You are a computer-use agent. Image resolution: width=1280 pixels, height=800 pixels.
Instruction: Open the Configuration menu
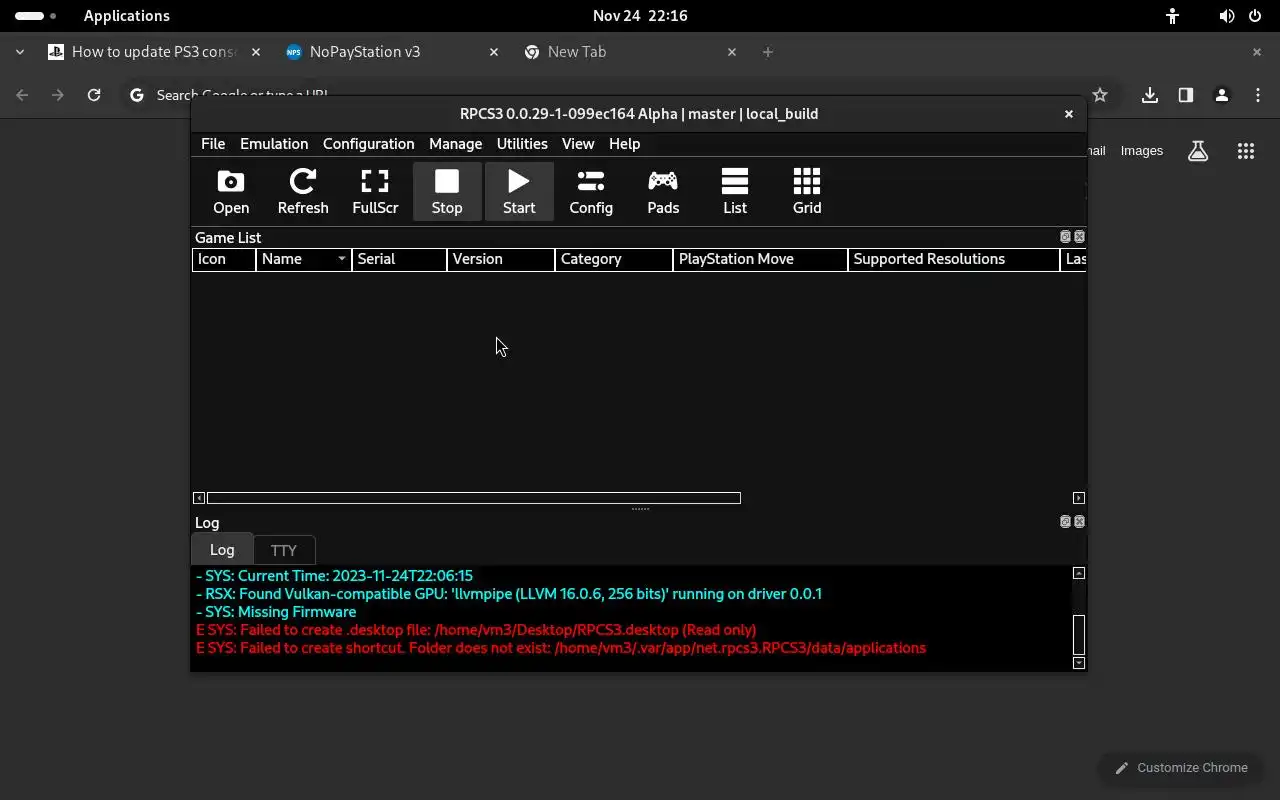[x=368, y=144]
